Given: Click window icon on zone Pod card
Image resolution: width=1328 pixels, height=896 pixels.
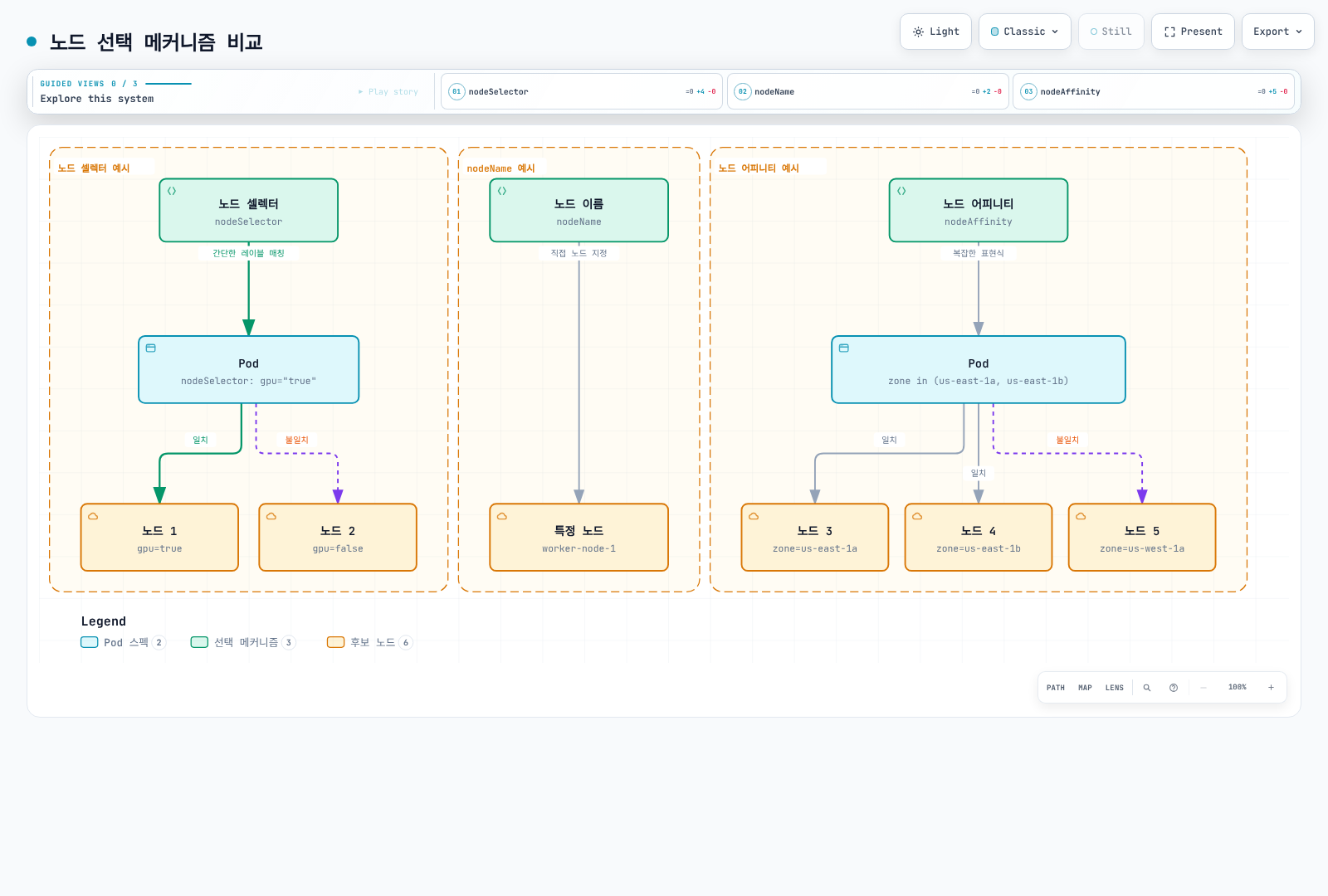Looking at the screenshot, I should (x=844, y=348).
